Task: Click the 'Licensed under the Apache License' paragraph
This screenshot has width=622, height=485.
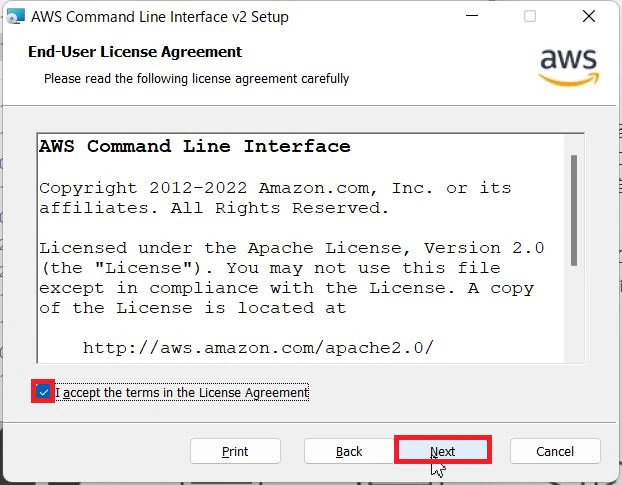Action: pos(292,278)
